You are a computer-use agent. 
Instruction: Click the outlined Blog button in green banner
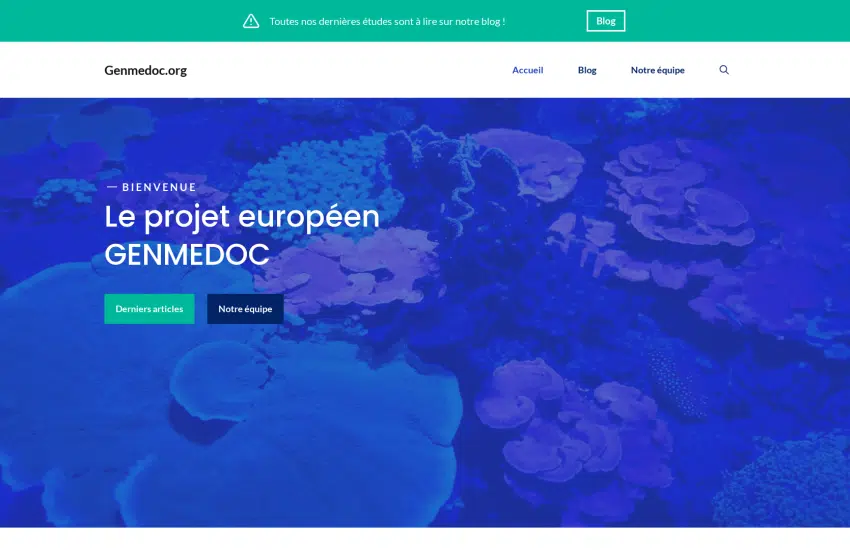click(606, 21)
